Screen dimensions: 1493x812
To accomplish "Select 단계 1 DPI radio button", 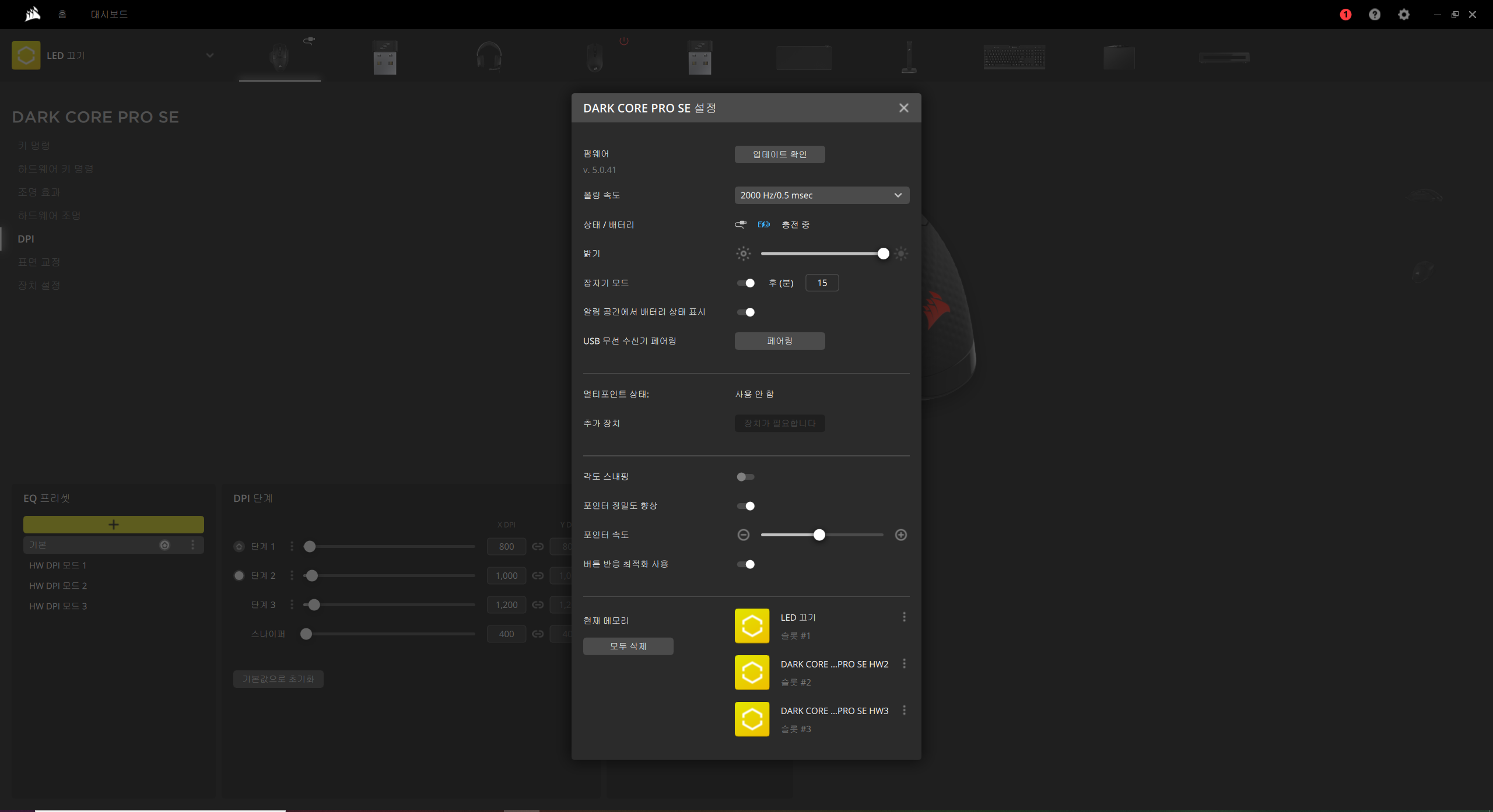I will point(239,547).
